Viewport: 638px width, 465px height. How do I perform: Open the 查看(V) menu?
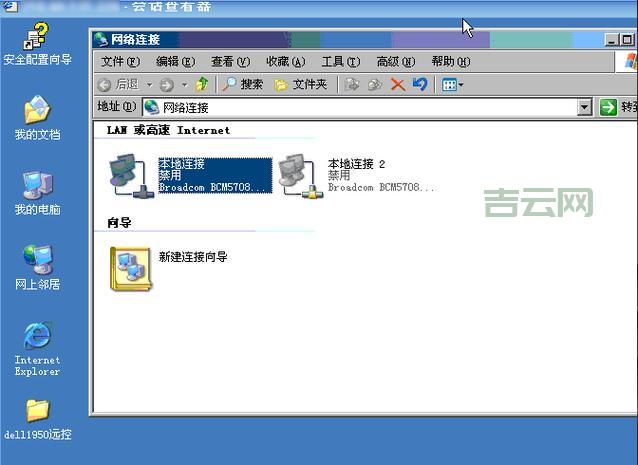click(x=230, y=61)
